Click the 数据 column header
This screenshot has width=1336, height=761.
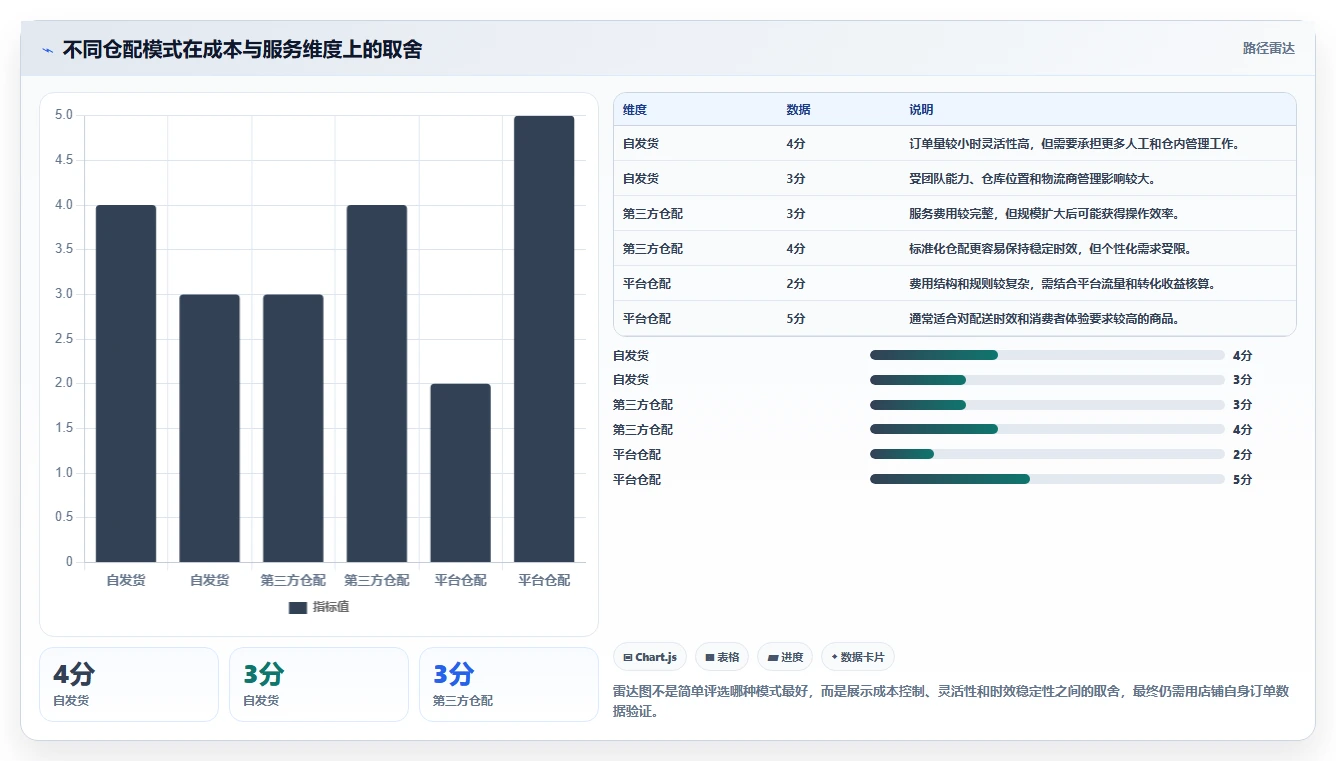click(798, 110)
